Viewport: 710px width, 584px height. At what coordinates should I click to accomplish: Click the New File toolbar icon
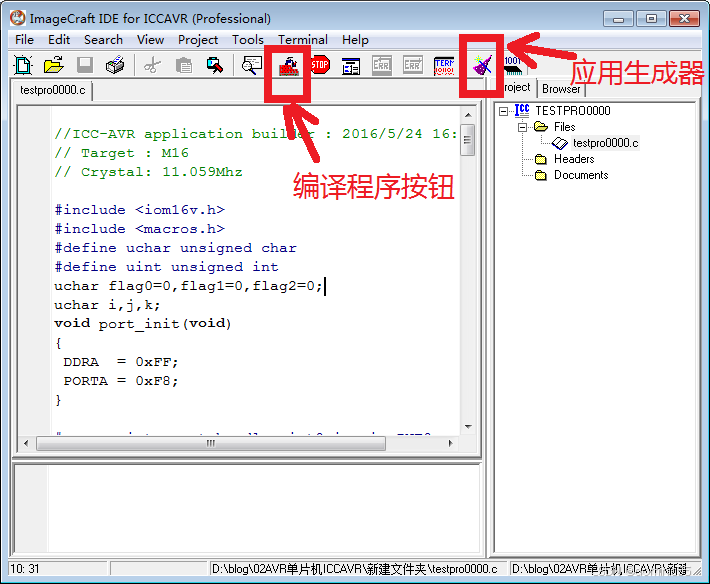pos(23,66)
